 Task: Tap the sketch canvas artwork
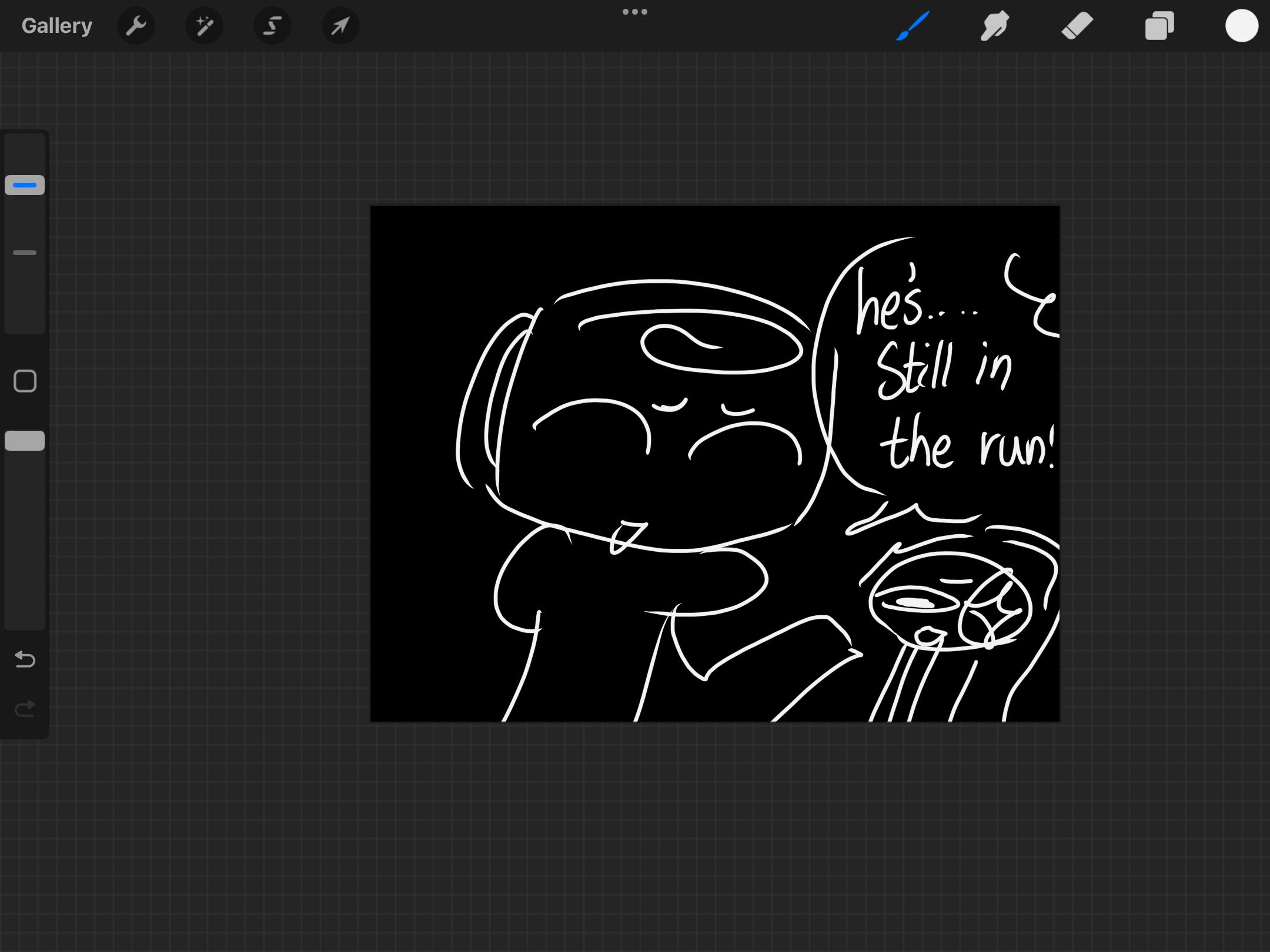715,463
